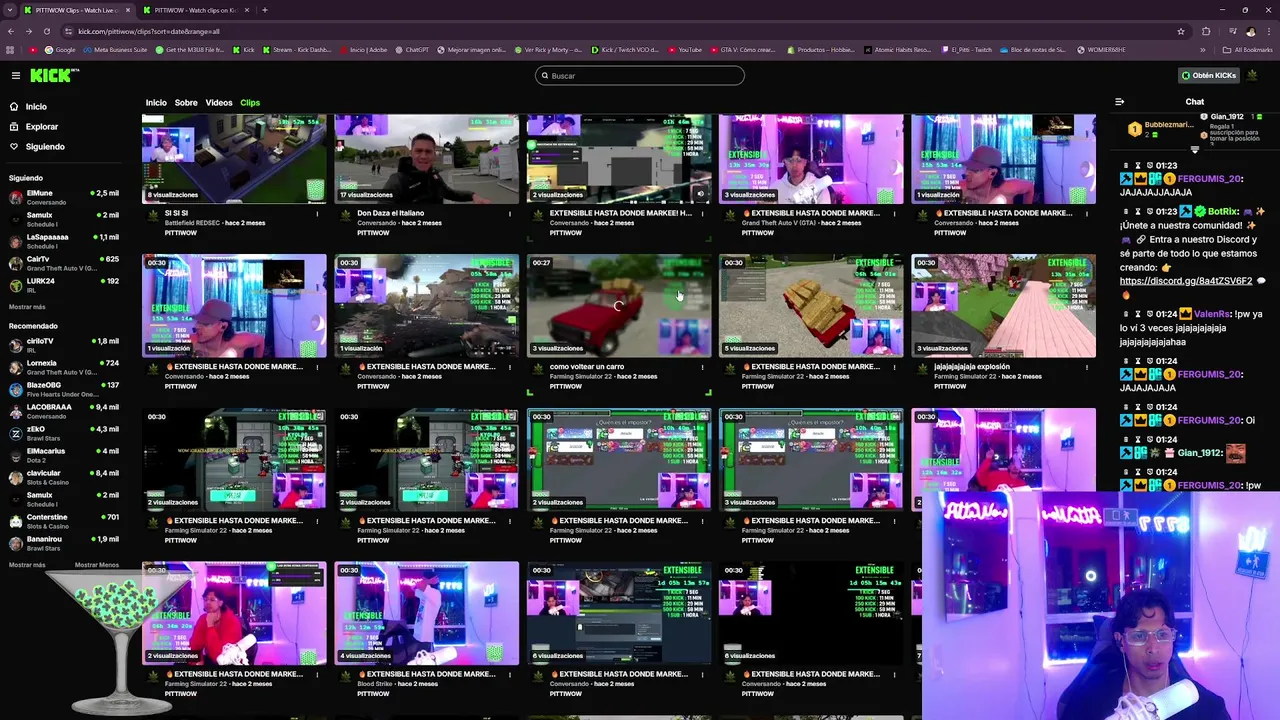The image size is (1280, 720).
Task: Collapse Recomendado list with Mostrar Menos
Action: pos(96,565)
